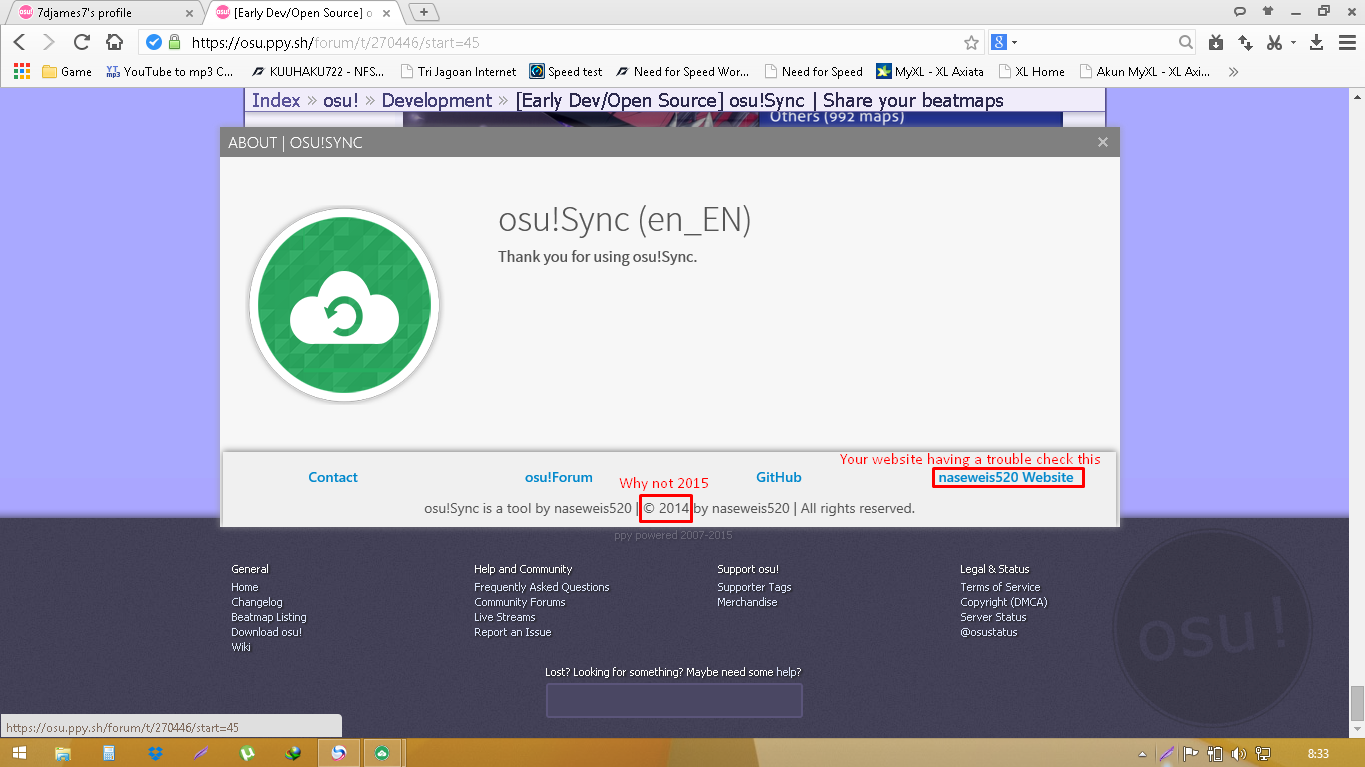
Task: Switch to the 7djames7's profile tab
Action: point(104,12)
